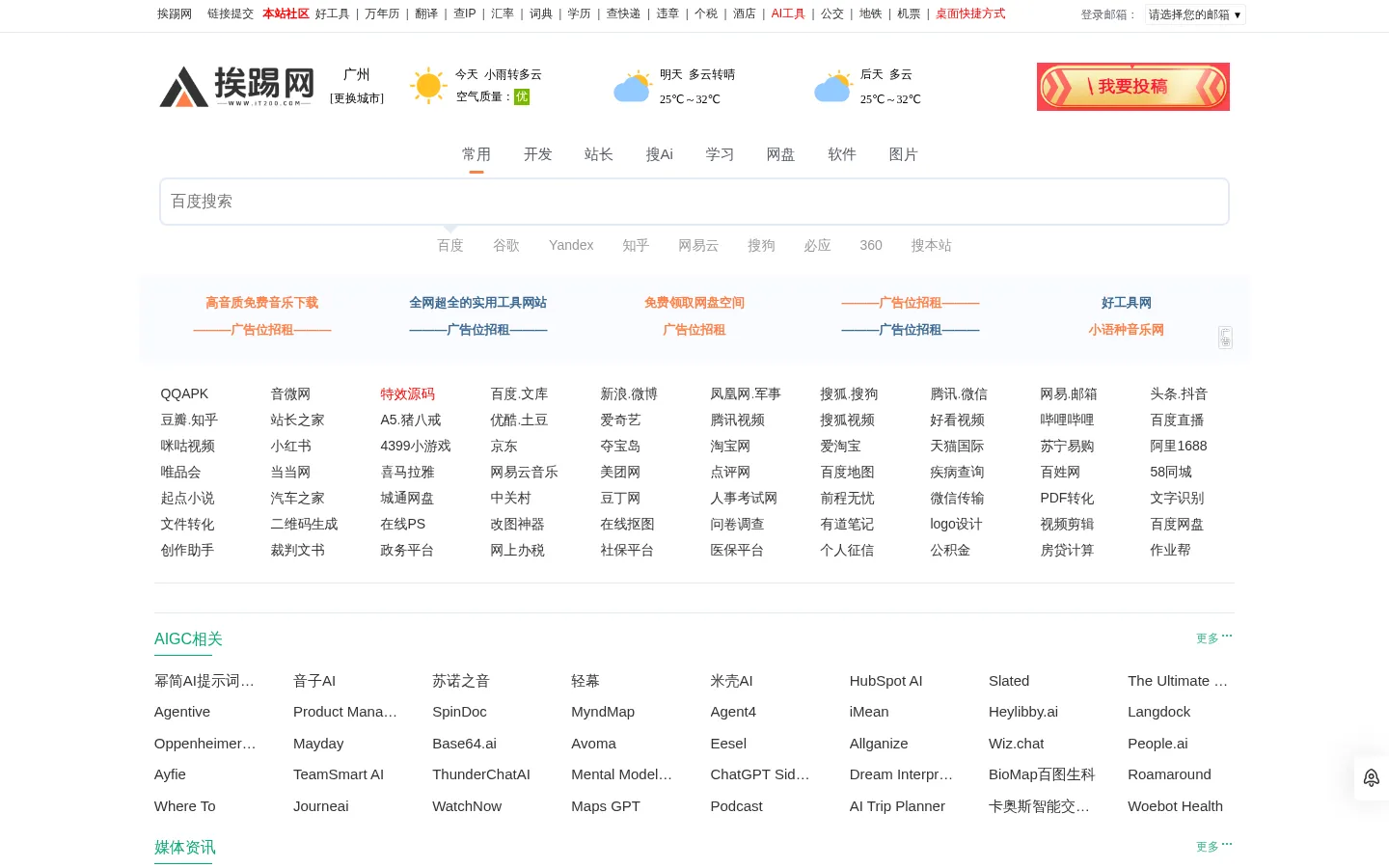Open 全网超全的实用工具网站 link
Image resolution: width=1389 pixels, height=868 pixels.
478,303
